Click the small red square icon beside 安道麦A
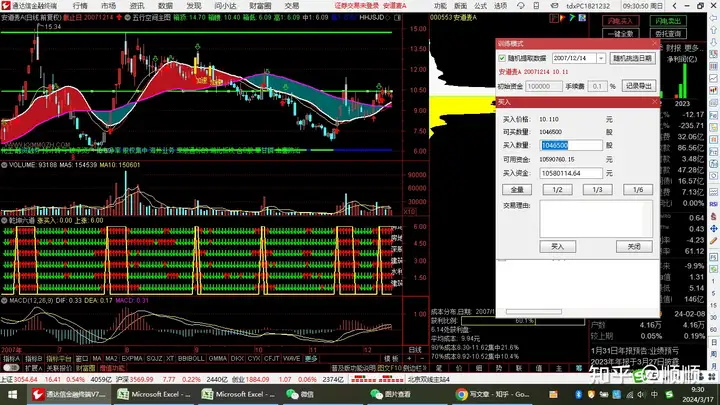This screenshot has width=720, height=405. pyautogui.click(x=554, y=18)
